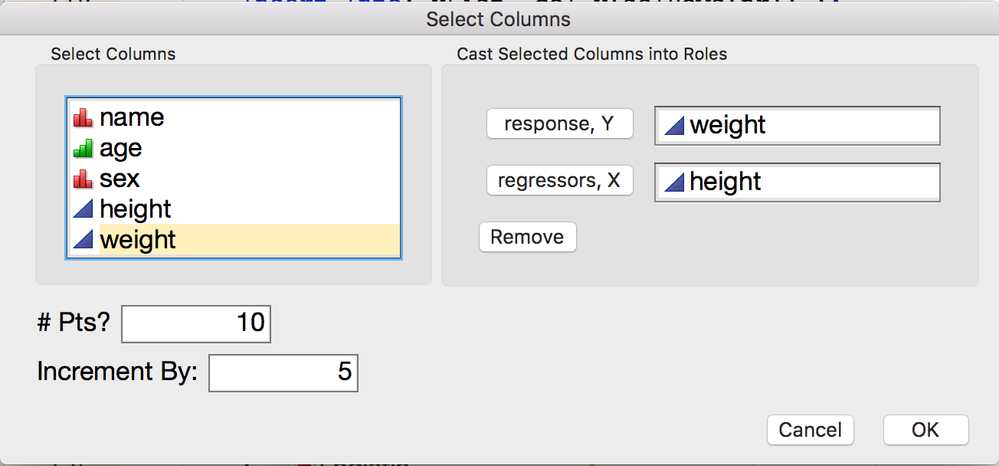Click the blue continuous icon beside height in list
Screen dimensions: 999x466
[83, 209]
